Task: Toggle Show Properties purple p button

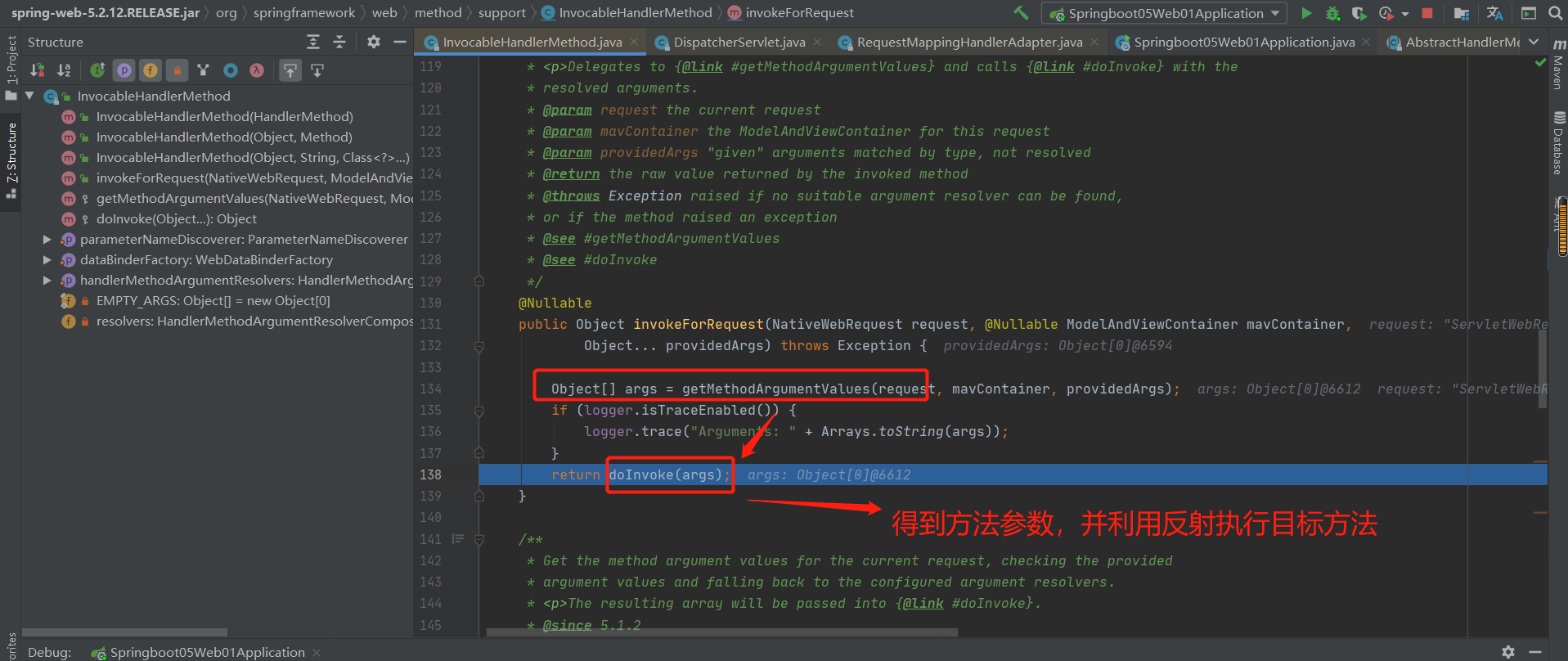Action: tap(124, 70)
